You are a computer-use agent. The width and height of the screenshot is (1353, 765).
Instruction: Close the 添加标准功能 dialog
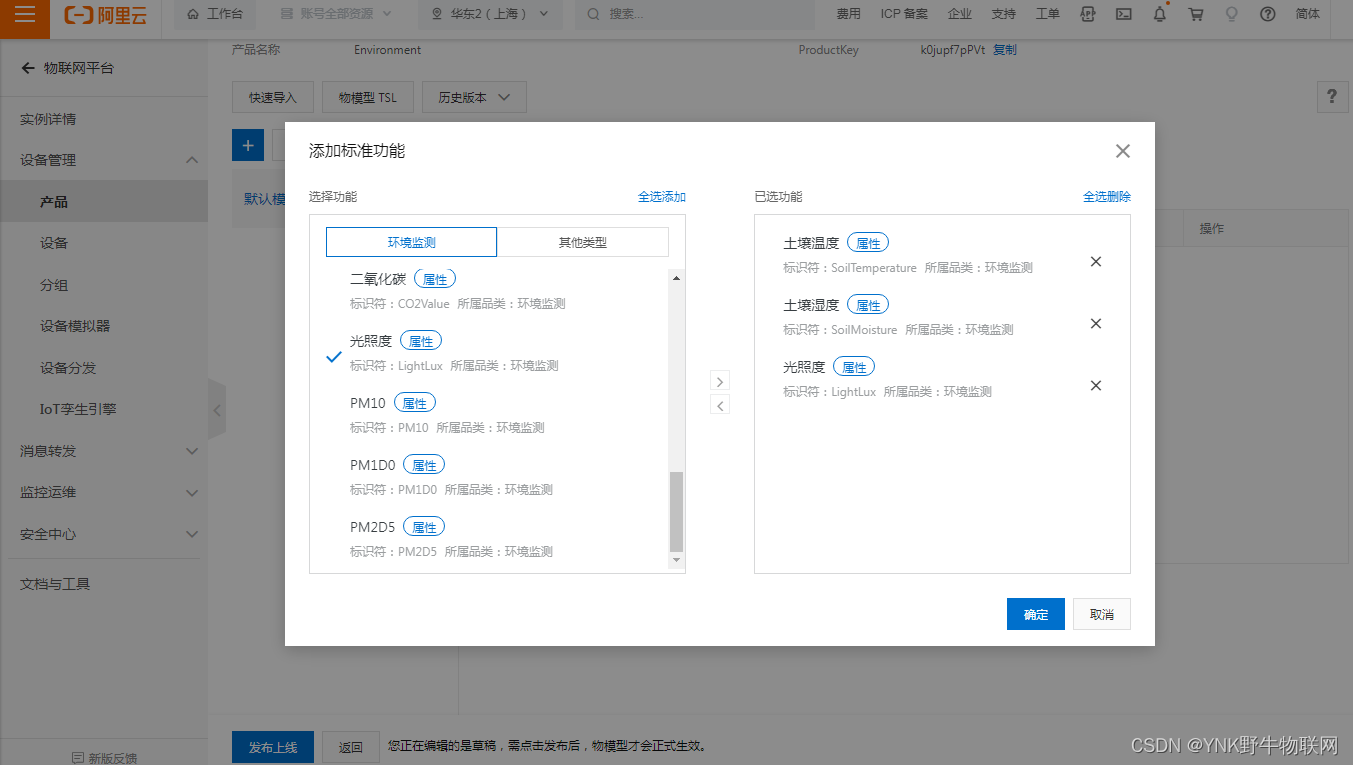1122,151
